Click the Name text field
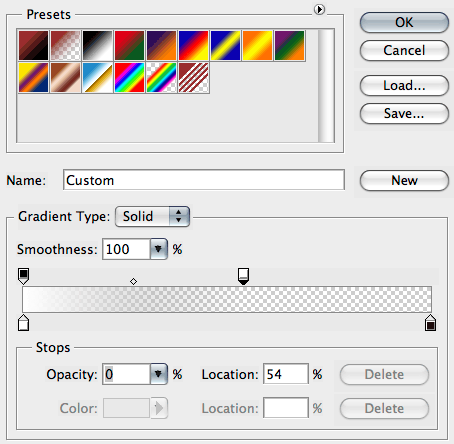Viewport: 454px width, 444px height. pos(204,180)
